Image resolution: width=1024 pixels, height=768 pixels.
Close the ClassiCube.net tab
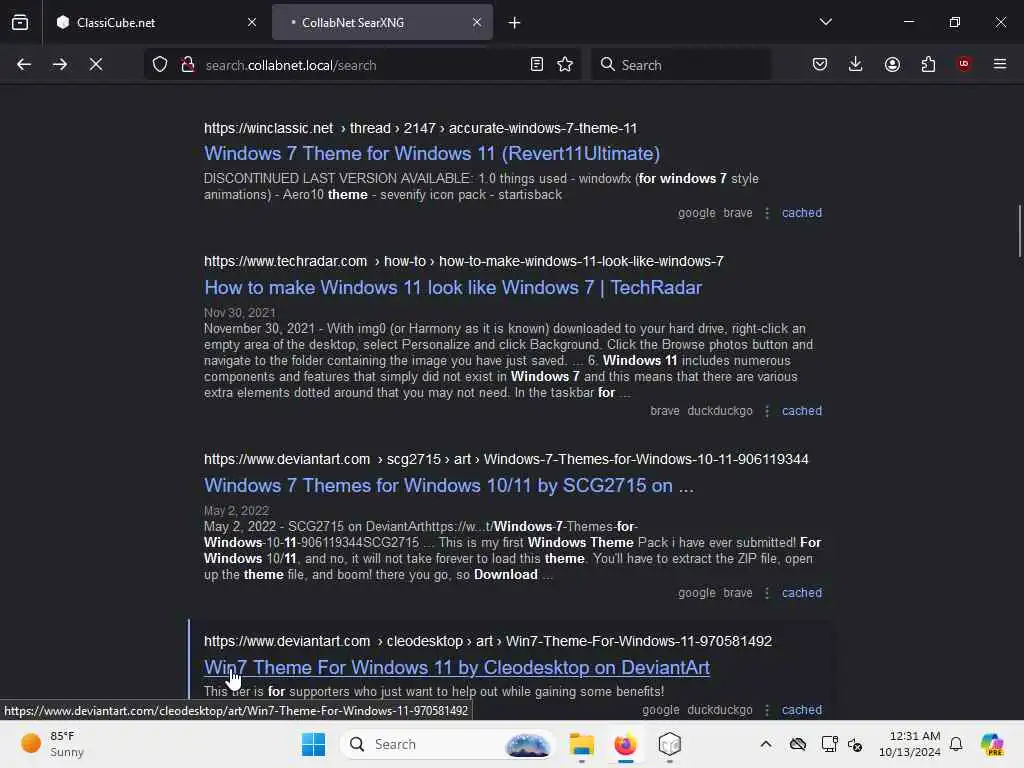[x=251, y=22]
